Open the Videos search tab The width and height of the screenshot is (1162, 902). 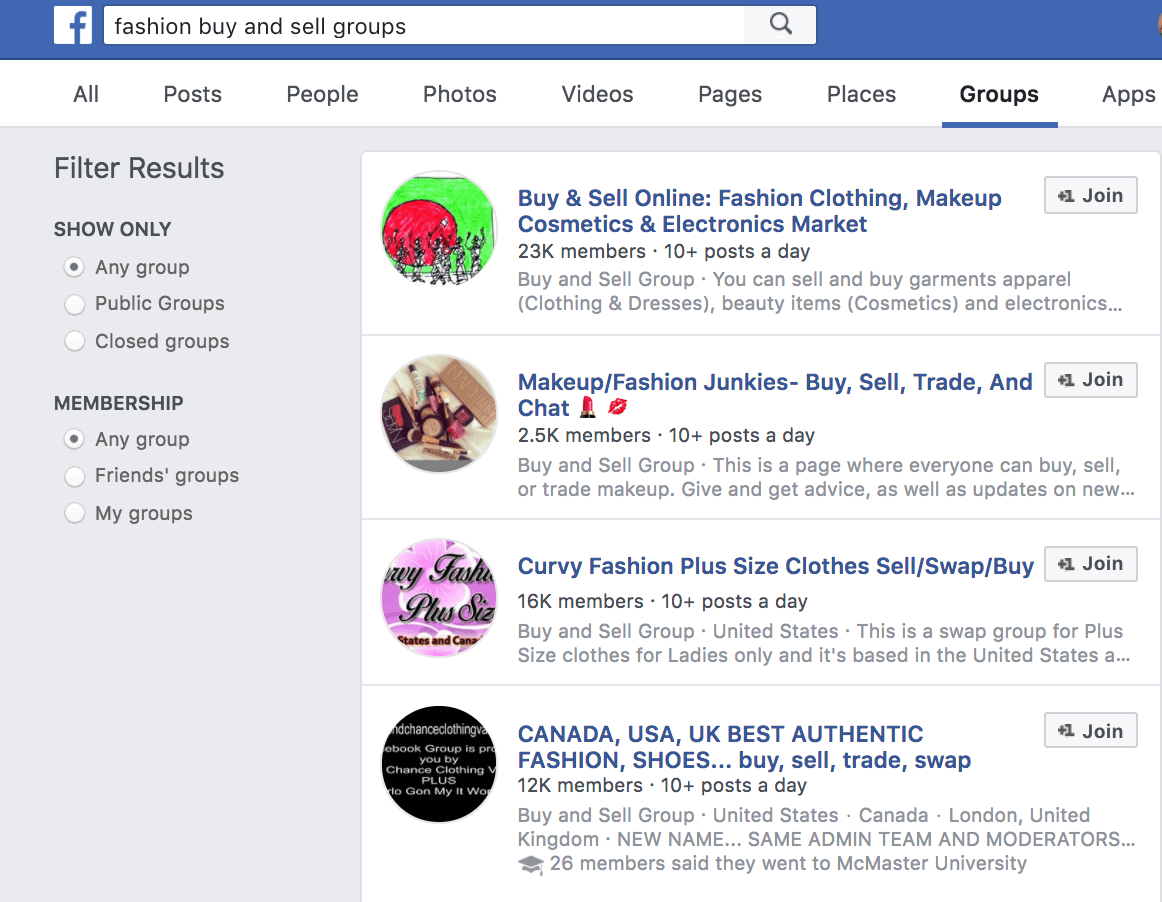click(597, 95)
